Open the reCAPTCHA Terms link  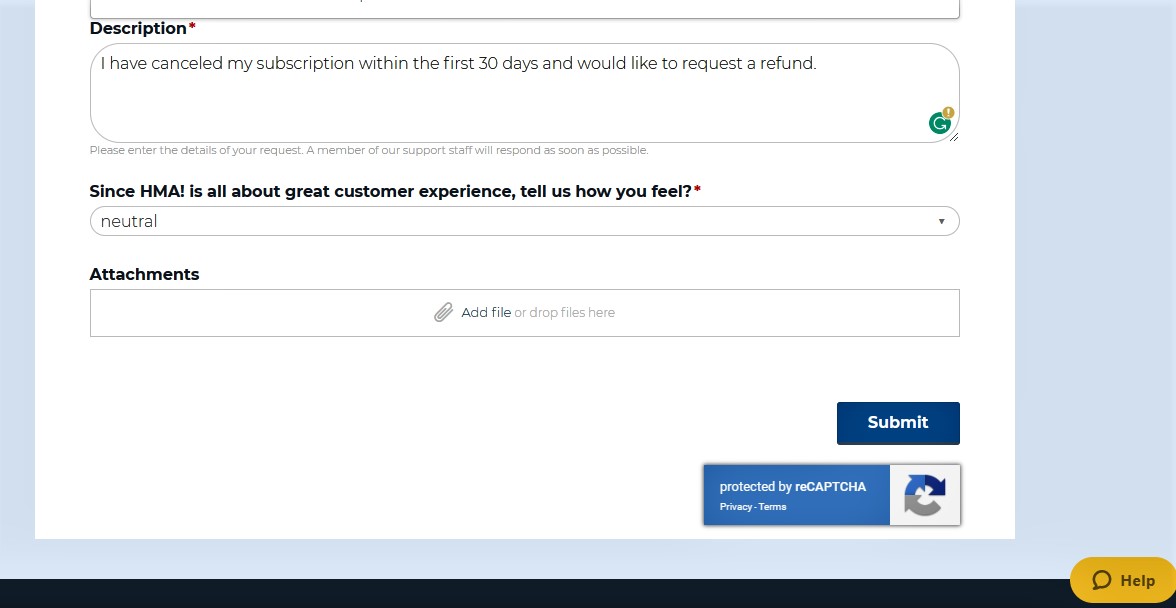[x=772, y=507]
